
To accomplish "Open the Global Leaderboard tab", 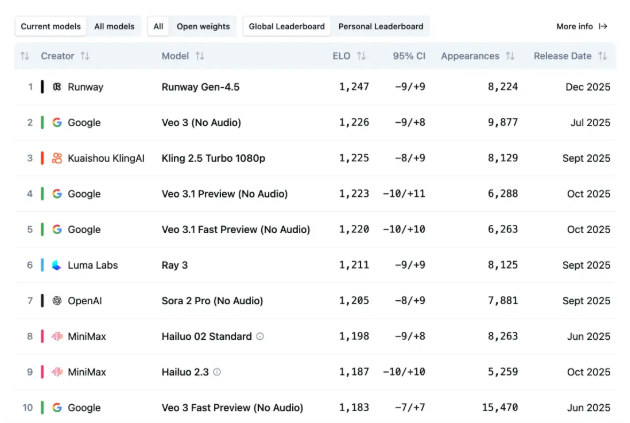I will tap(285, 26).
